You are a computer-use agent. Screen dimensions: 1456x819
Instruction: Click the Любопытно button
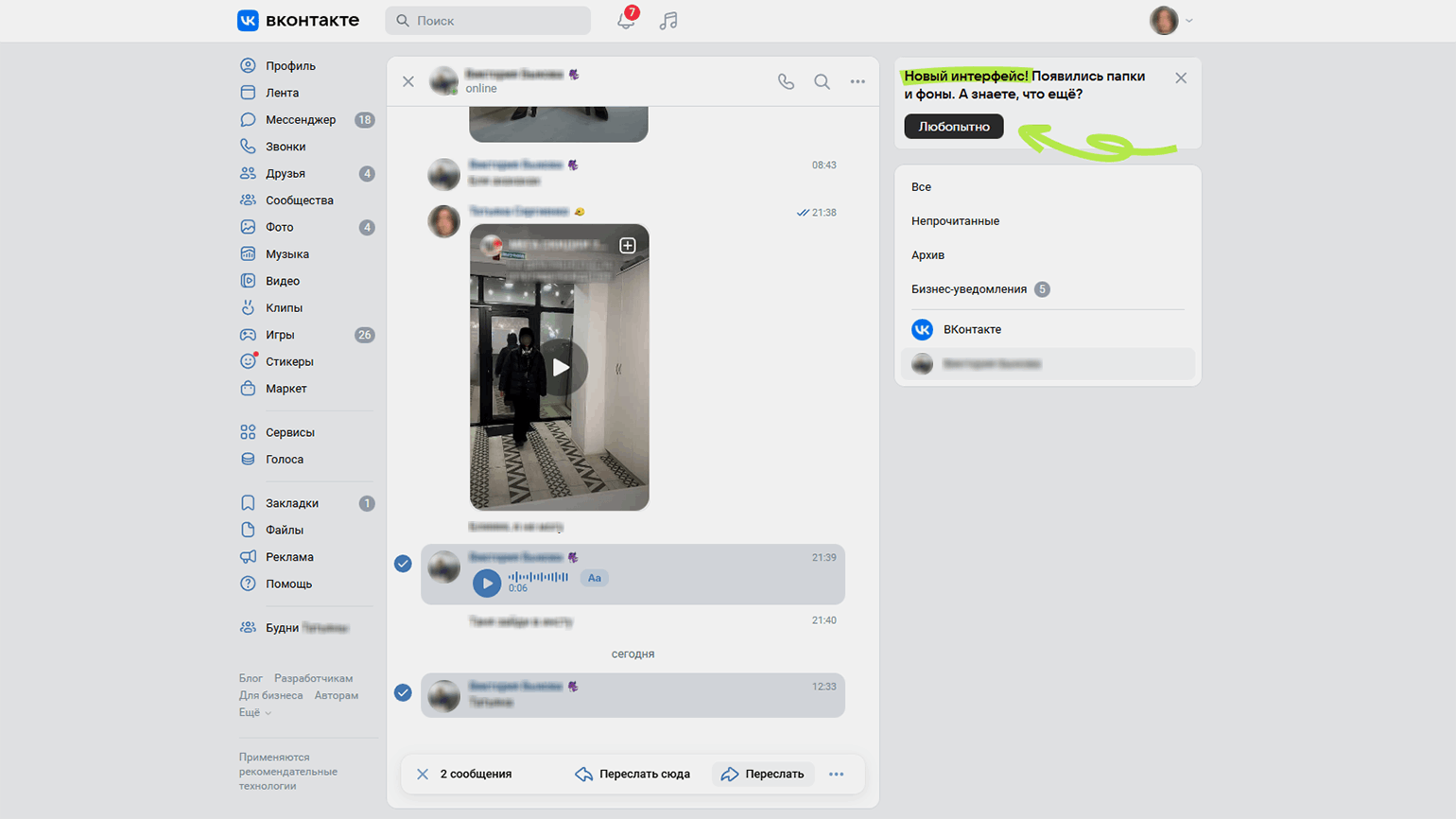click(953, 126)
